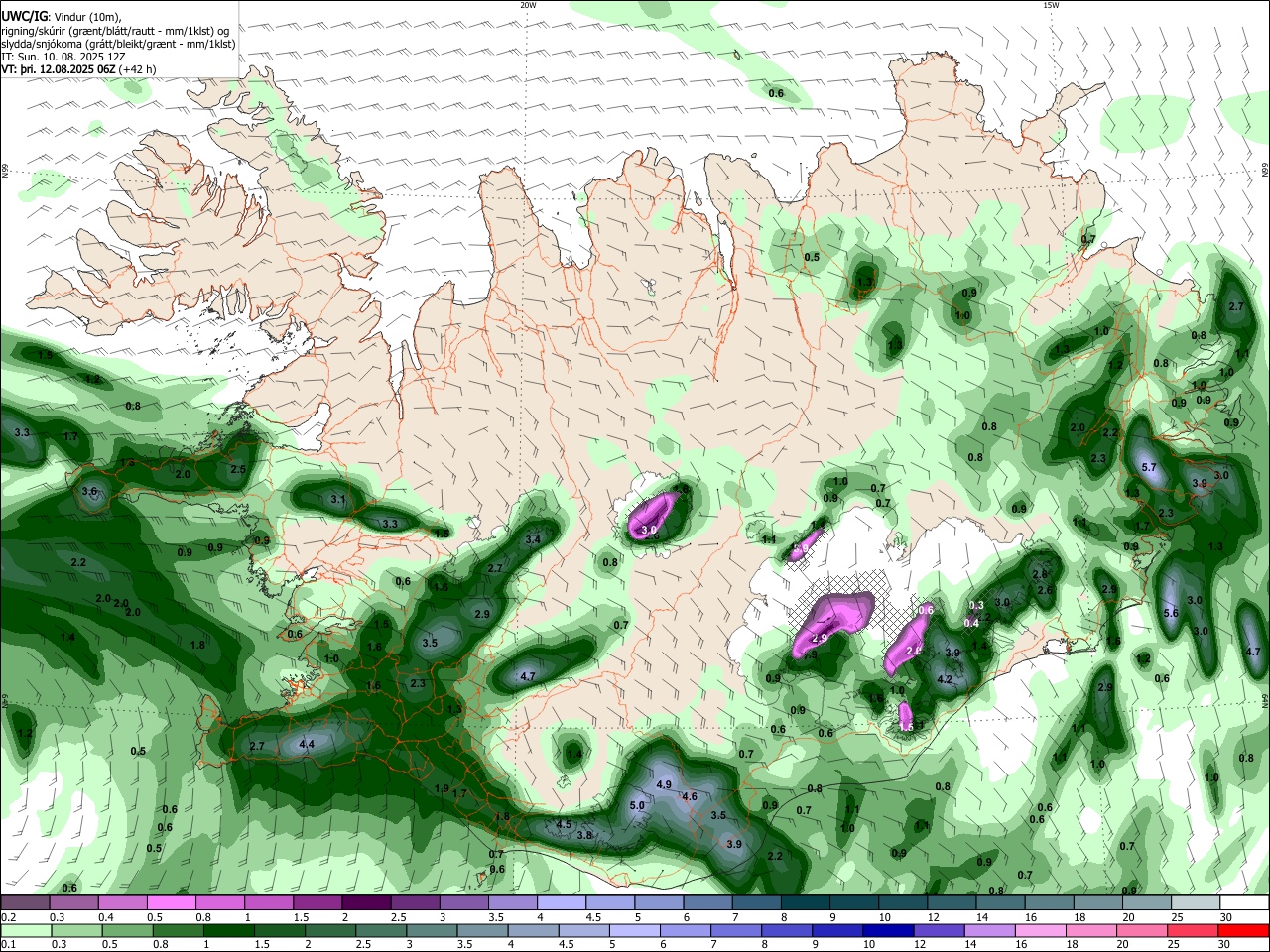Select the '4.9' value on the south coast
1270x952 pixels.
click(x=665, y=784)
